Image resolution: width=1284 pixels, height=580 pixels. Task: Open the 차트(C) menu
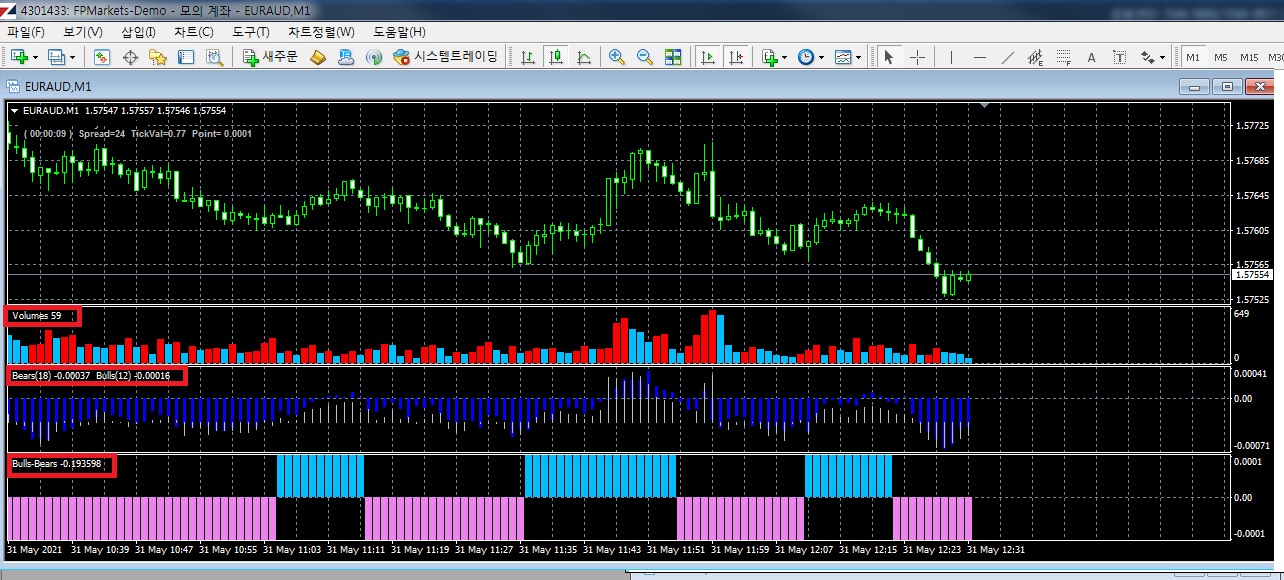[x=193, y=32]
